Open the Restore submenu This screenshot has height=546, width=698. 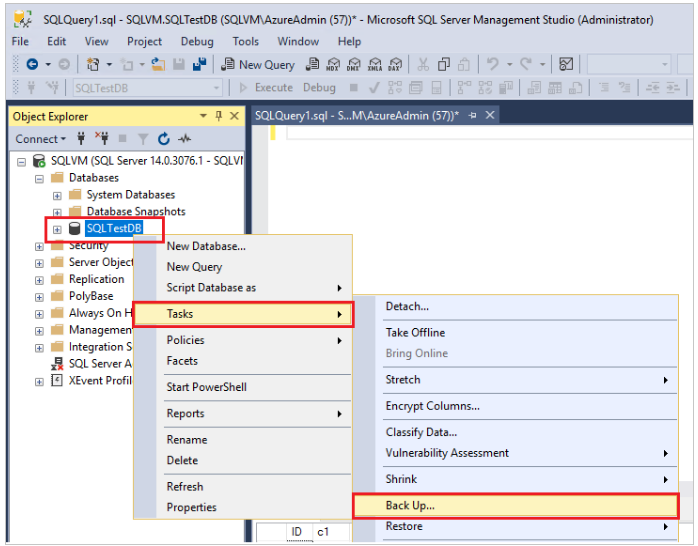(x=515, y=526)
